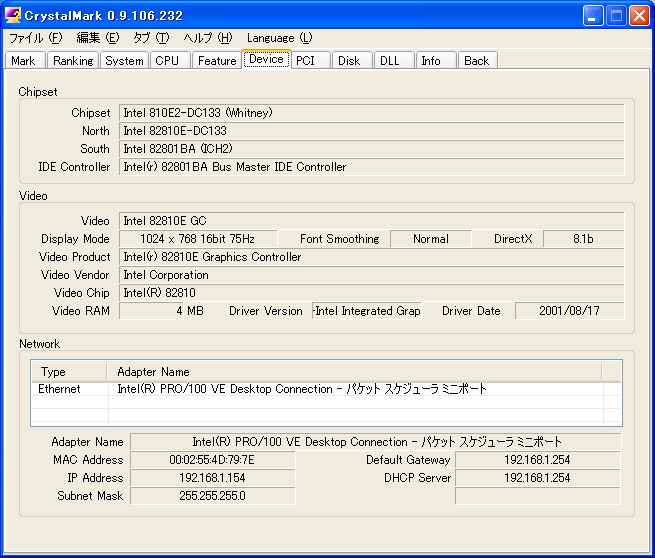The width and height of the screenshot is (655, 558).
Task: Click the Default Gateway value 192.168.1.254
Action: coord(538,460)
